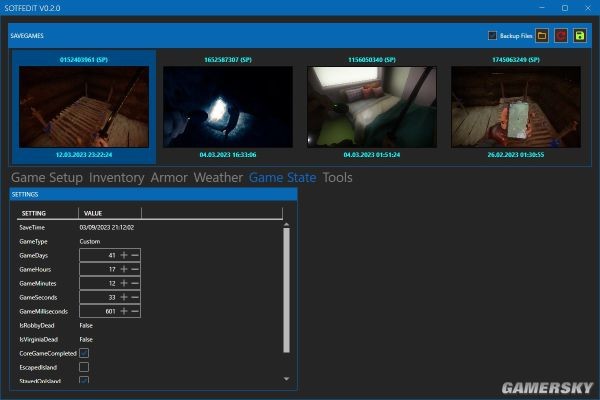Open the savegame folder icon
The image size is (600, 400).
coord(541,36)
